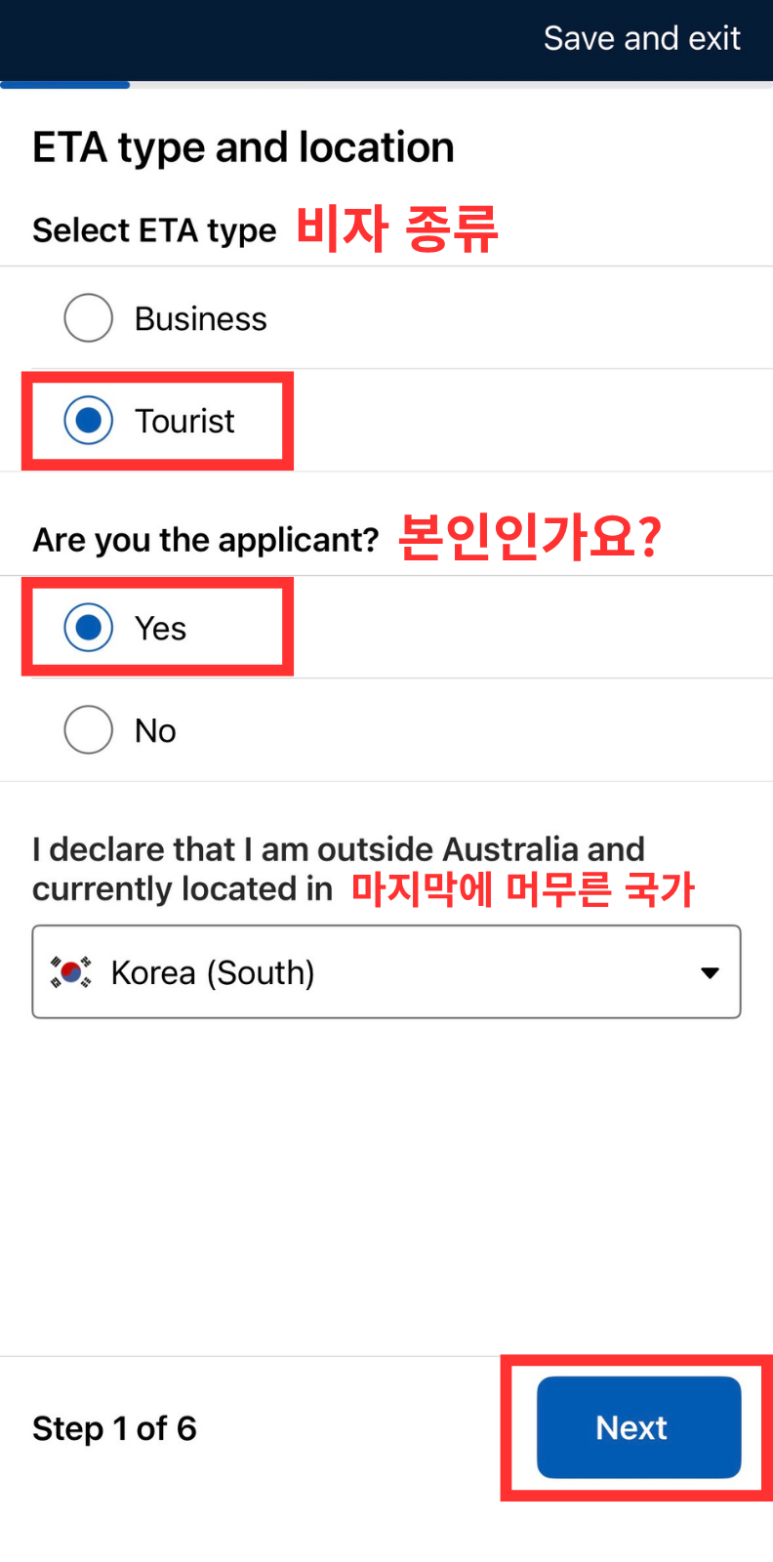Click the No option label text

tap(156, 731)
